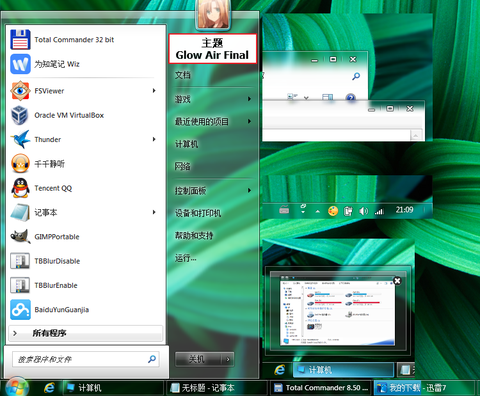Image resolution: width=480 pixels, height=396 pixels.
Task: Click the preview pane toggle icon
Action: click(x=327, y=97)
